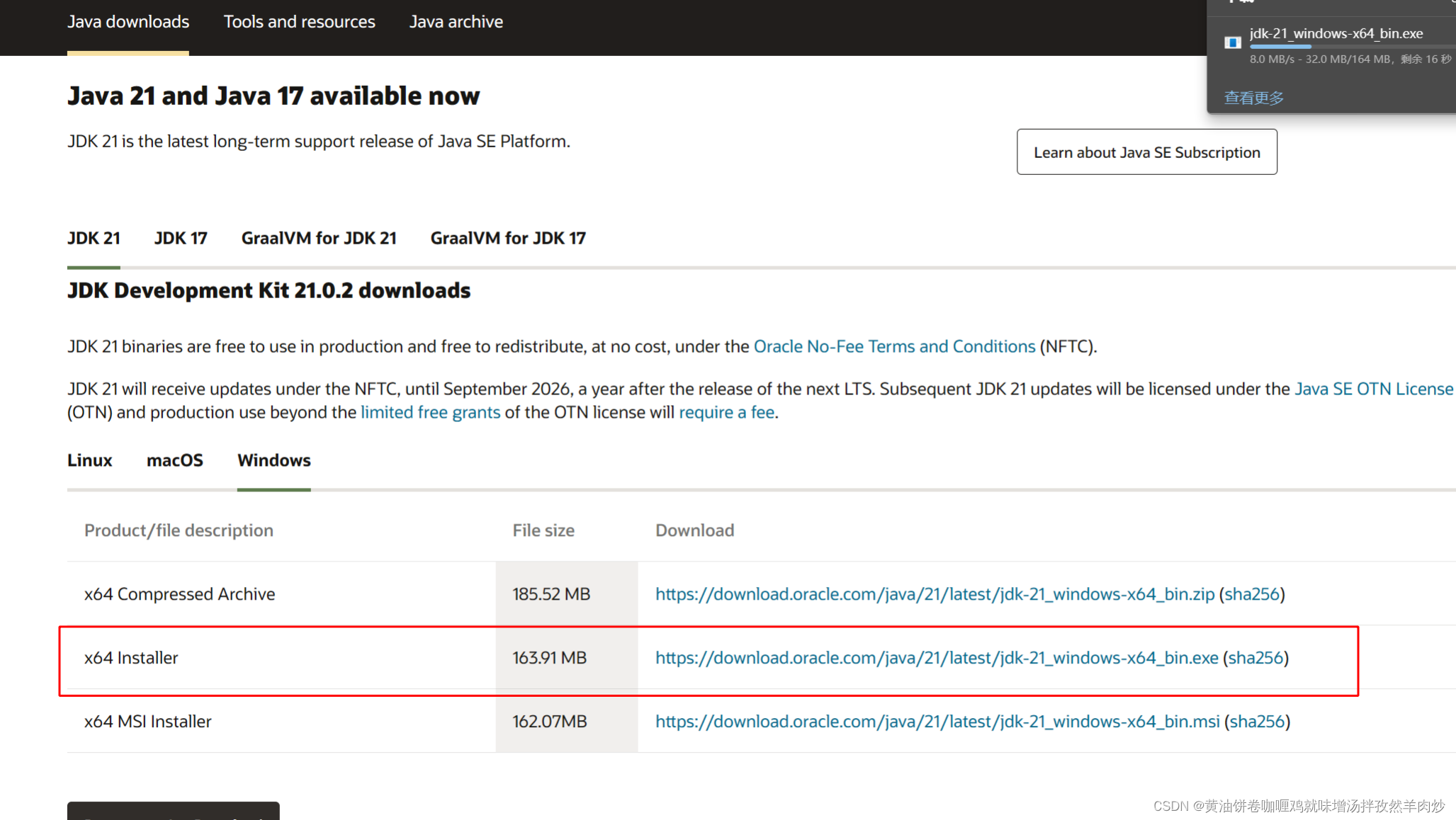This screenshot has width=1456, height=820.
Task: Switch to the Linux downloads tab
Action: 89,460
